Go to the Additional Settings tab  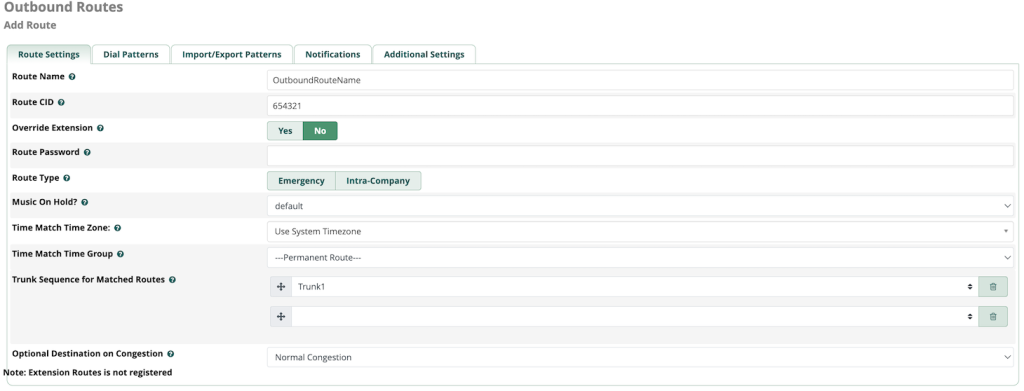point(424,54)
